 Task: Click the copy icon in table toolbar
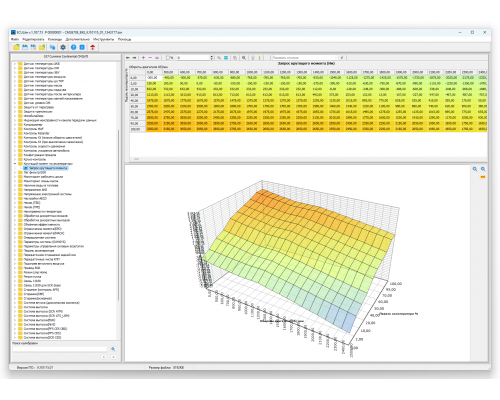[235, 58]
